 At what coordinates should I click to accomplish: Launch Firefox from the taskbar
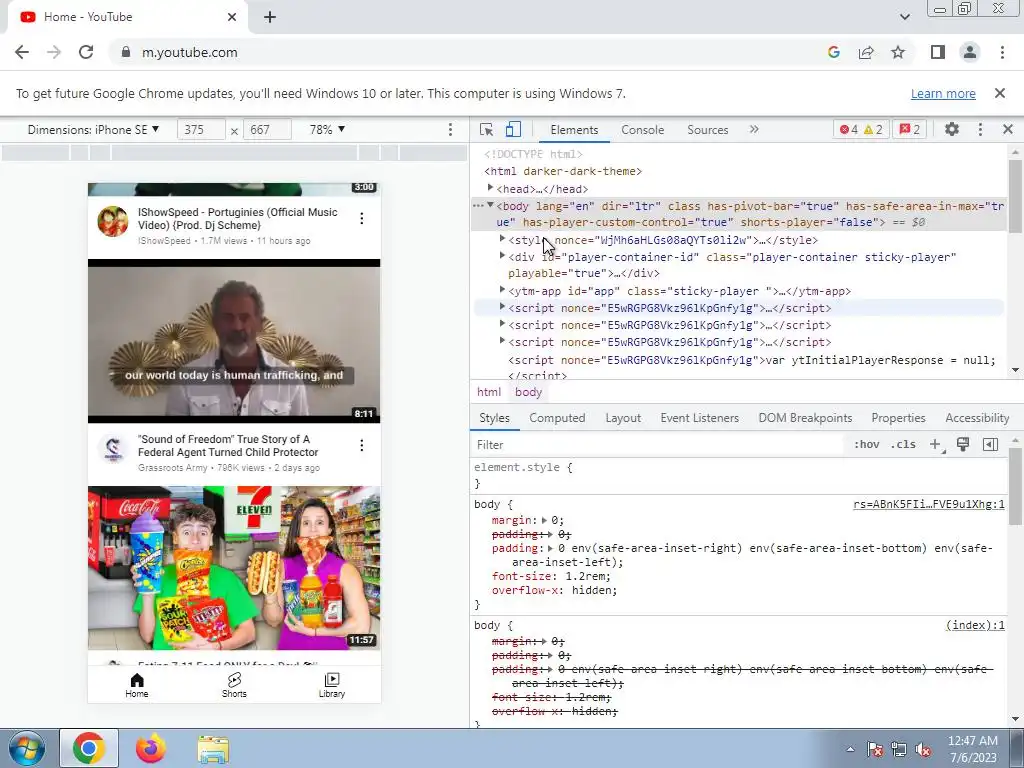click(151, 748)
